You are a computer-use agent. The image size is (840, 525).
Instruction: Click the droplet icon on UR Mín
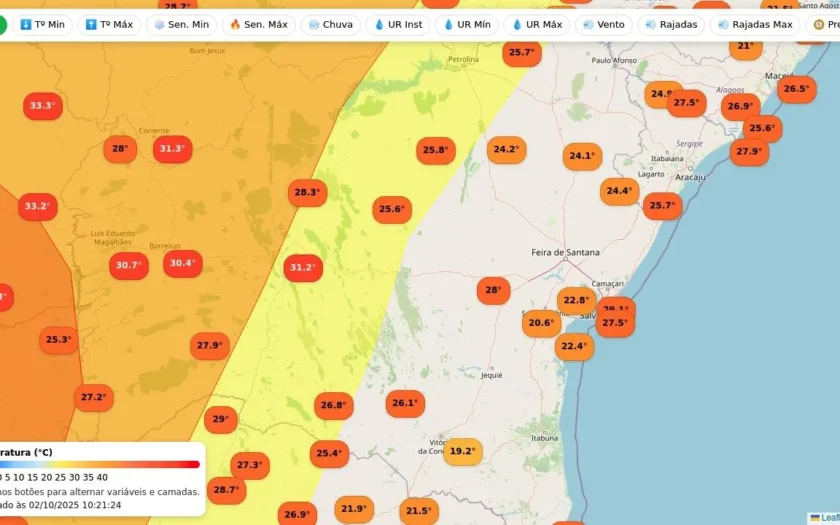[448, 25]
